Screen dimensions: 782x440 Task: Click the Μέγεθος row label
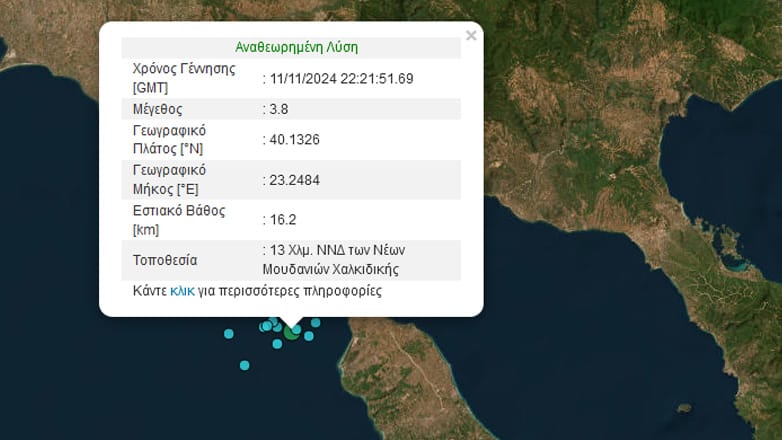pos(158,109)
